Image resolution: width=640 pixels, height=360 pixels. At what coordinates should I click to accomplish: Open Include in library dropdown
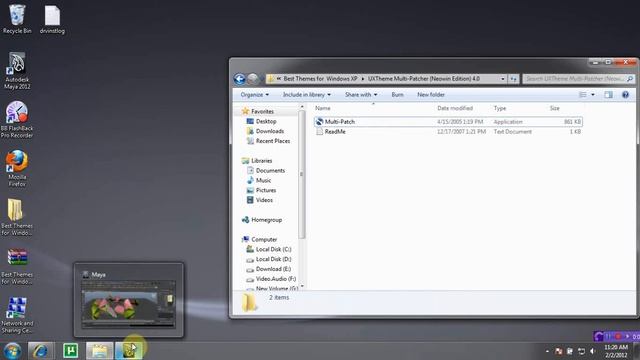click(307, 95)
